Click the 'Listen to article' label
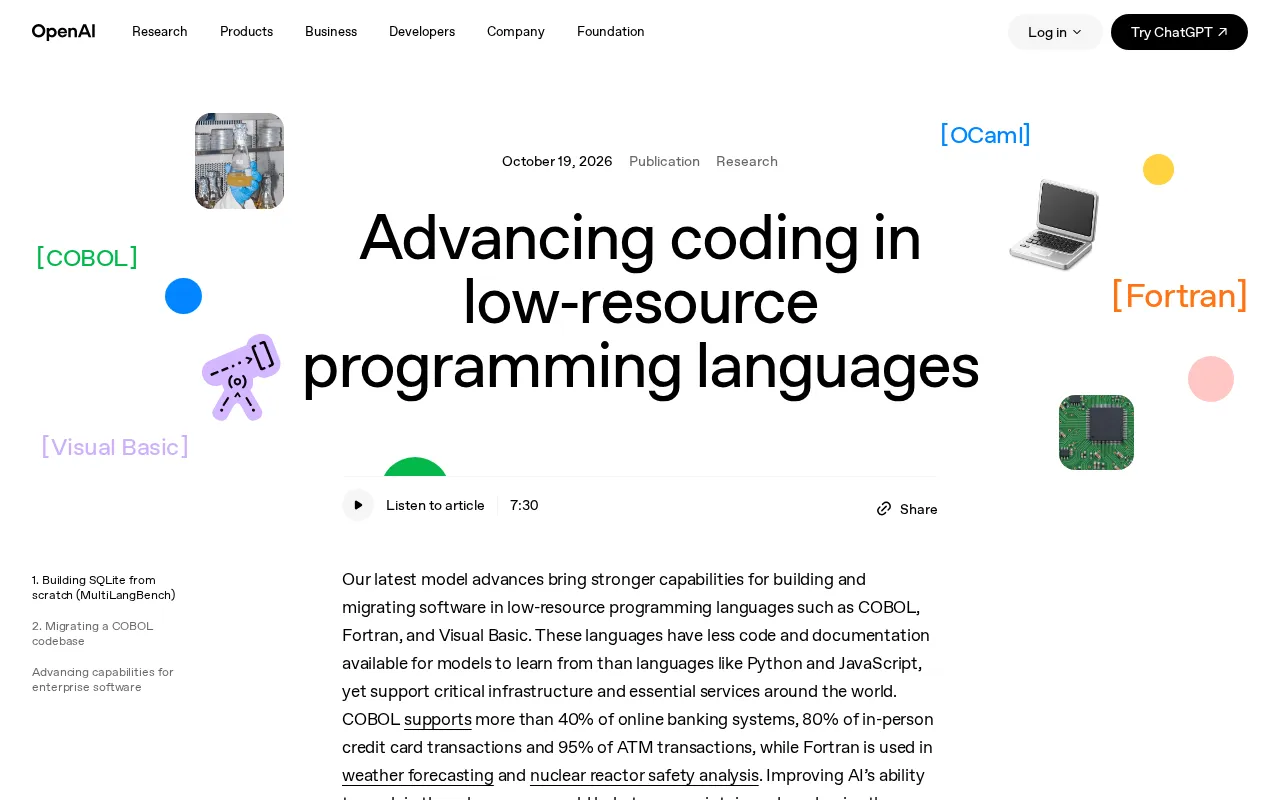 pyautogui.click(x=435, y=505)
